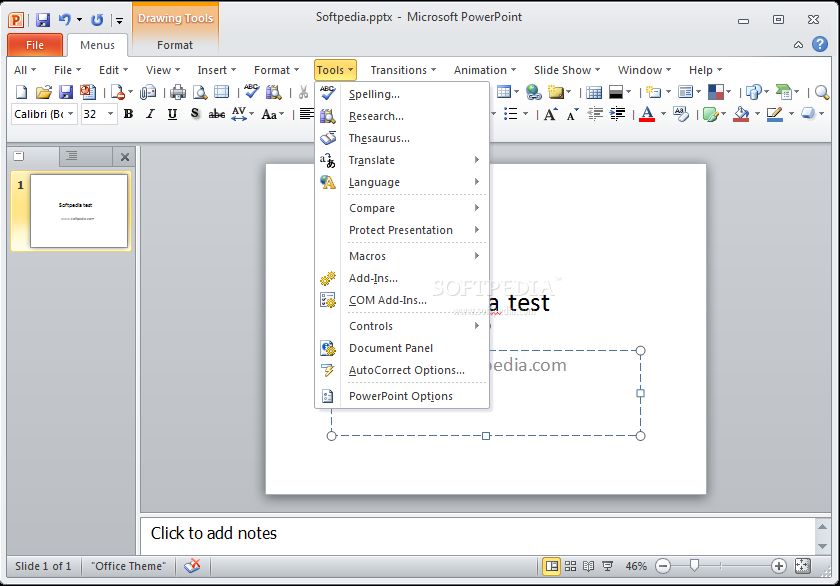The width and height of the screenshot is (840, 586).
Task: Expand Character Spacing dropdown
Action: (x=252, y=114)
